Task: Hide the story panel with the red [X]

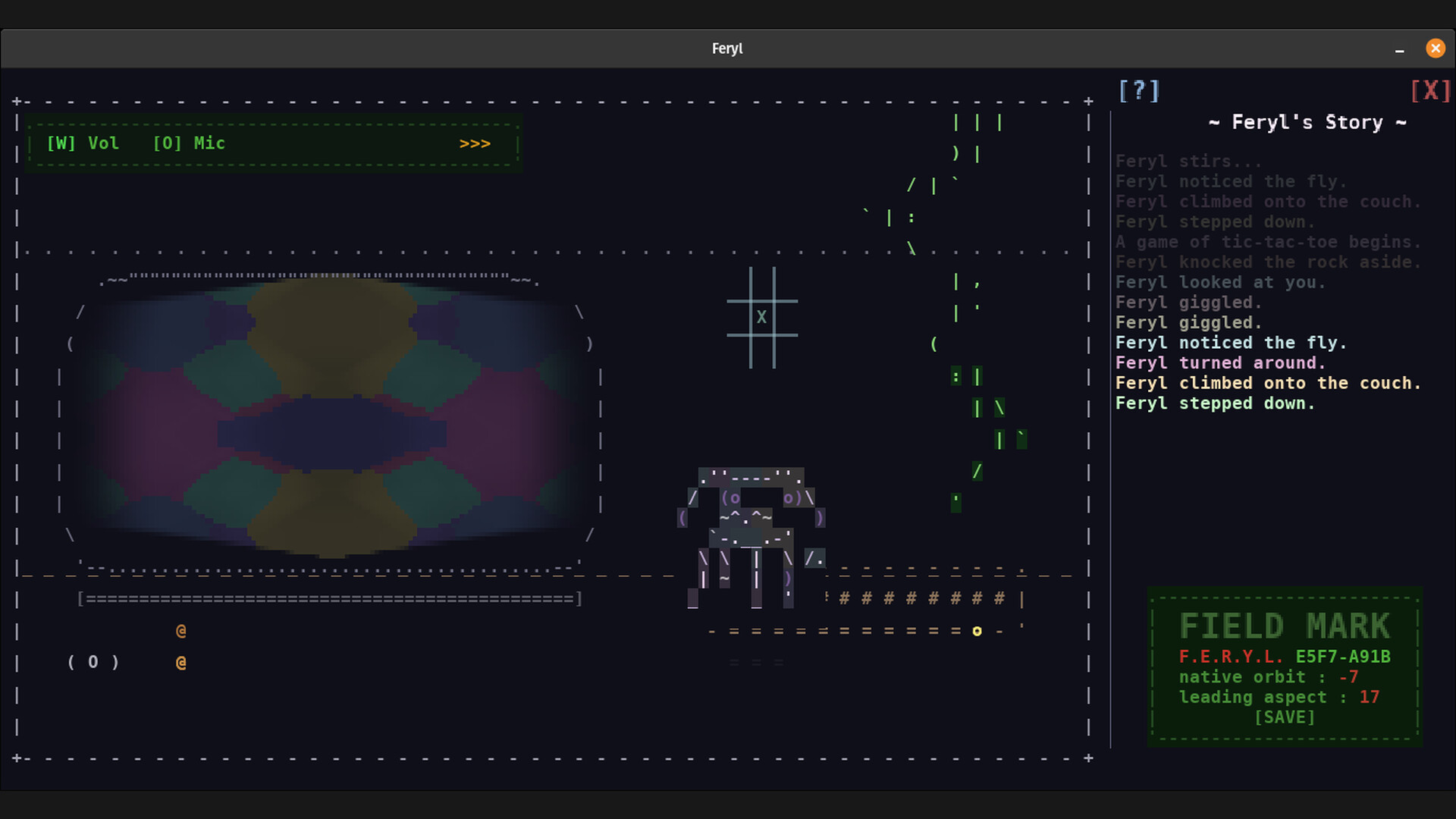Action: click(1430, 90)
